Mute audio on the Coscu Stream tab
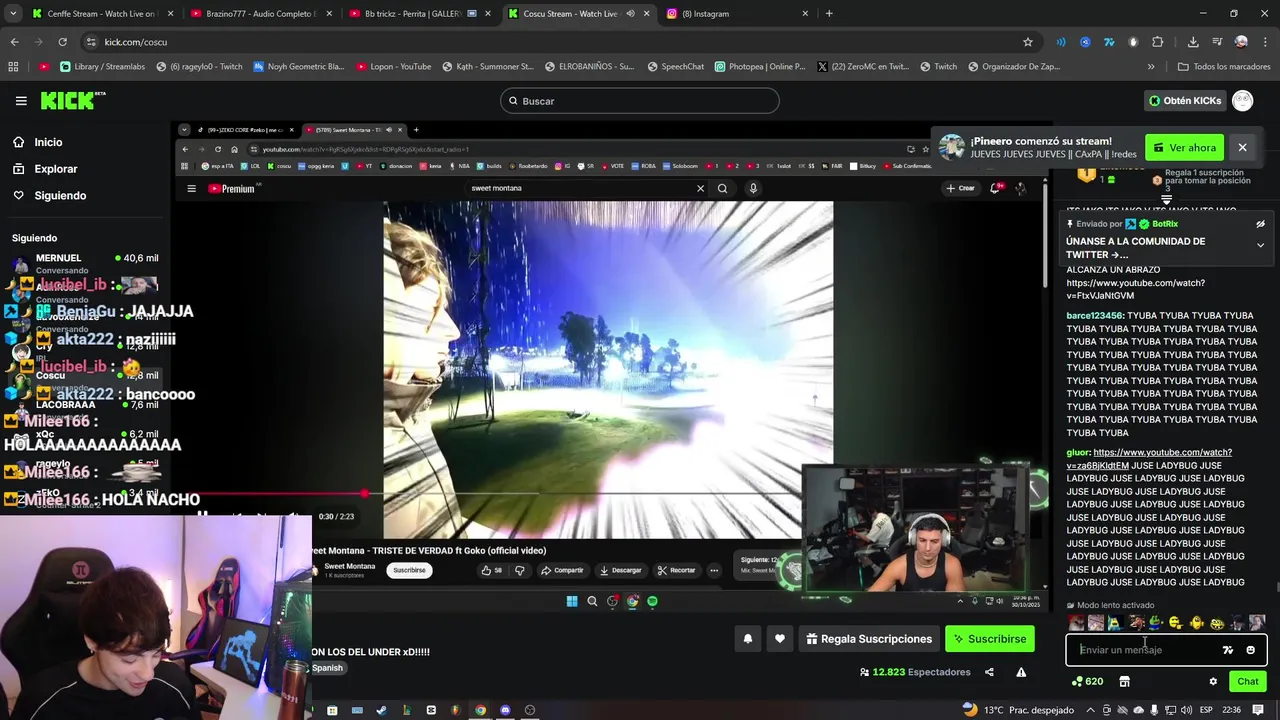This screenshot has width=1280, height=720. point(630,14)
